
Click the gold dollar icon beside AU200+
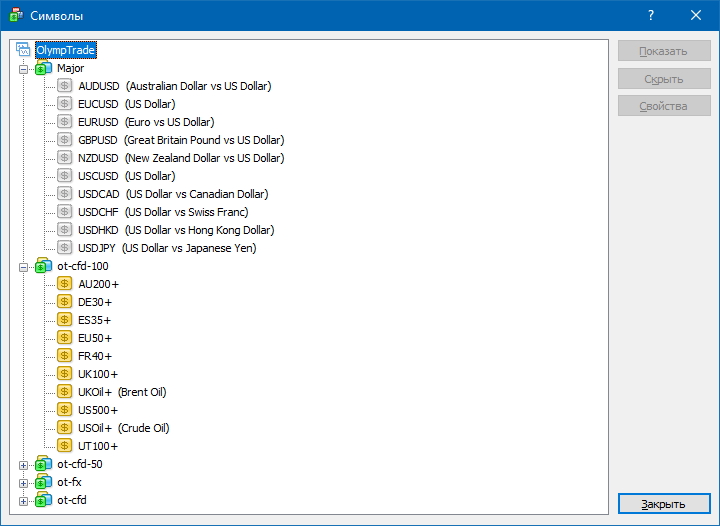(65, 284)
